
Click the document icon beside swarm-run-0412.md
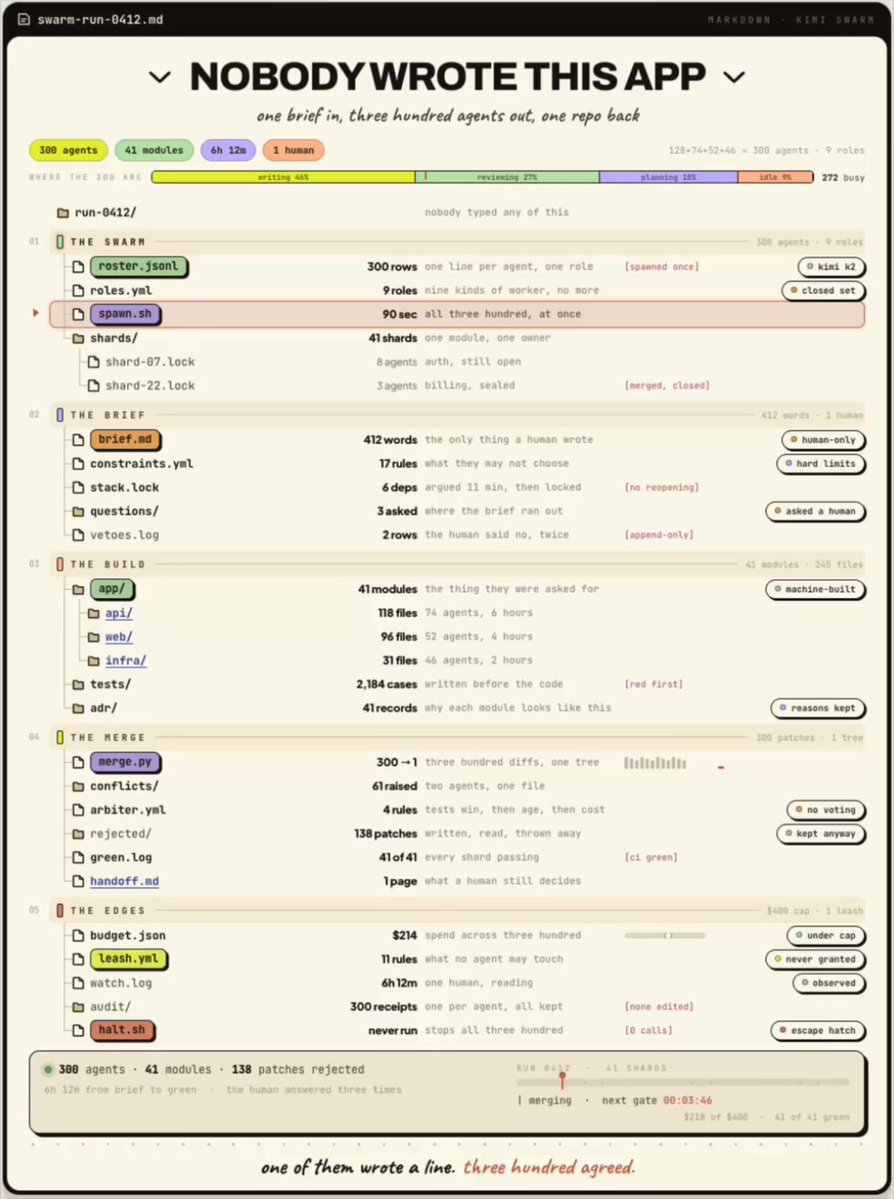point(24,19)
